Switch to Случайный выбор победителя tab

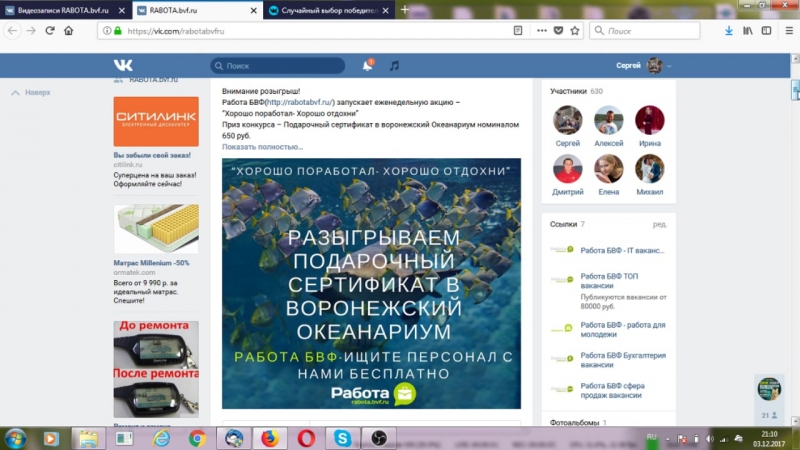tap(327, 10)
